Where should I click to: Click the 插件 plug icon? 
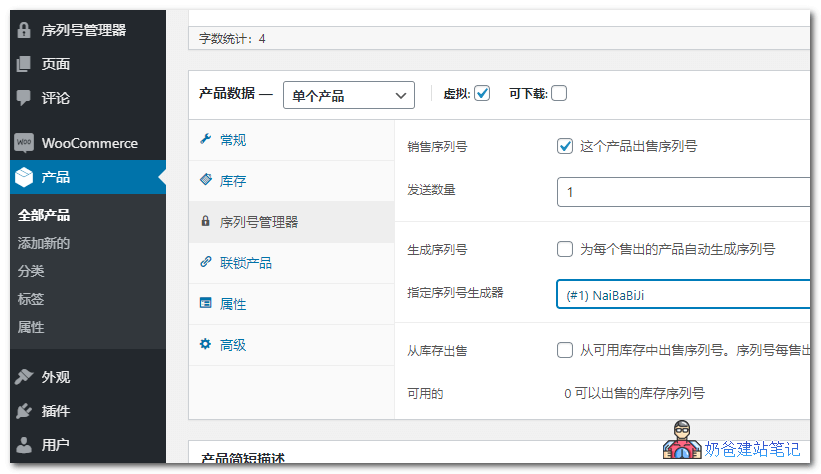click(24, 411)
